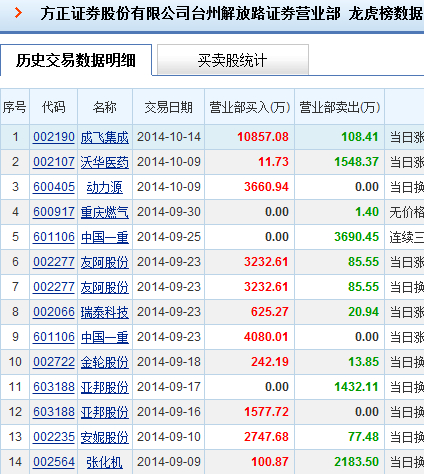
Task: Open stock code 002107 link
Action: [54, 162]
